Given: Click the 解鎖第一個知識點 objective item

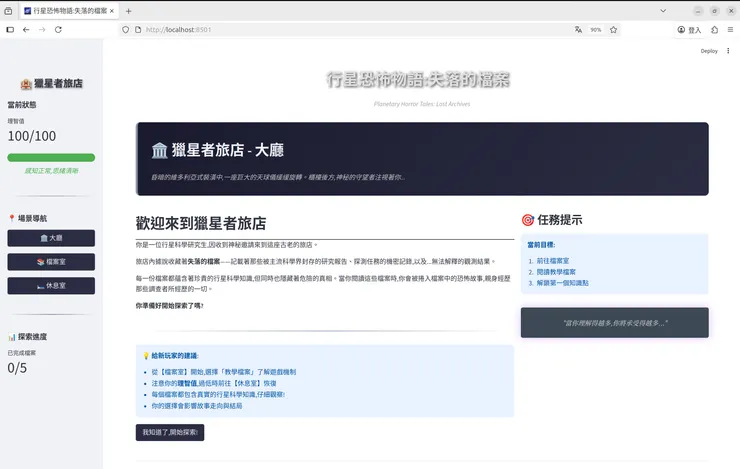Looking at the screenshot, I should (563, 283).
